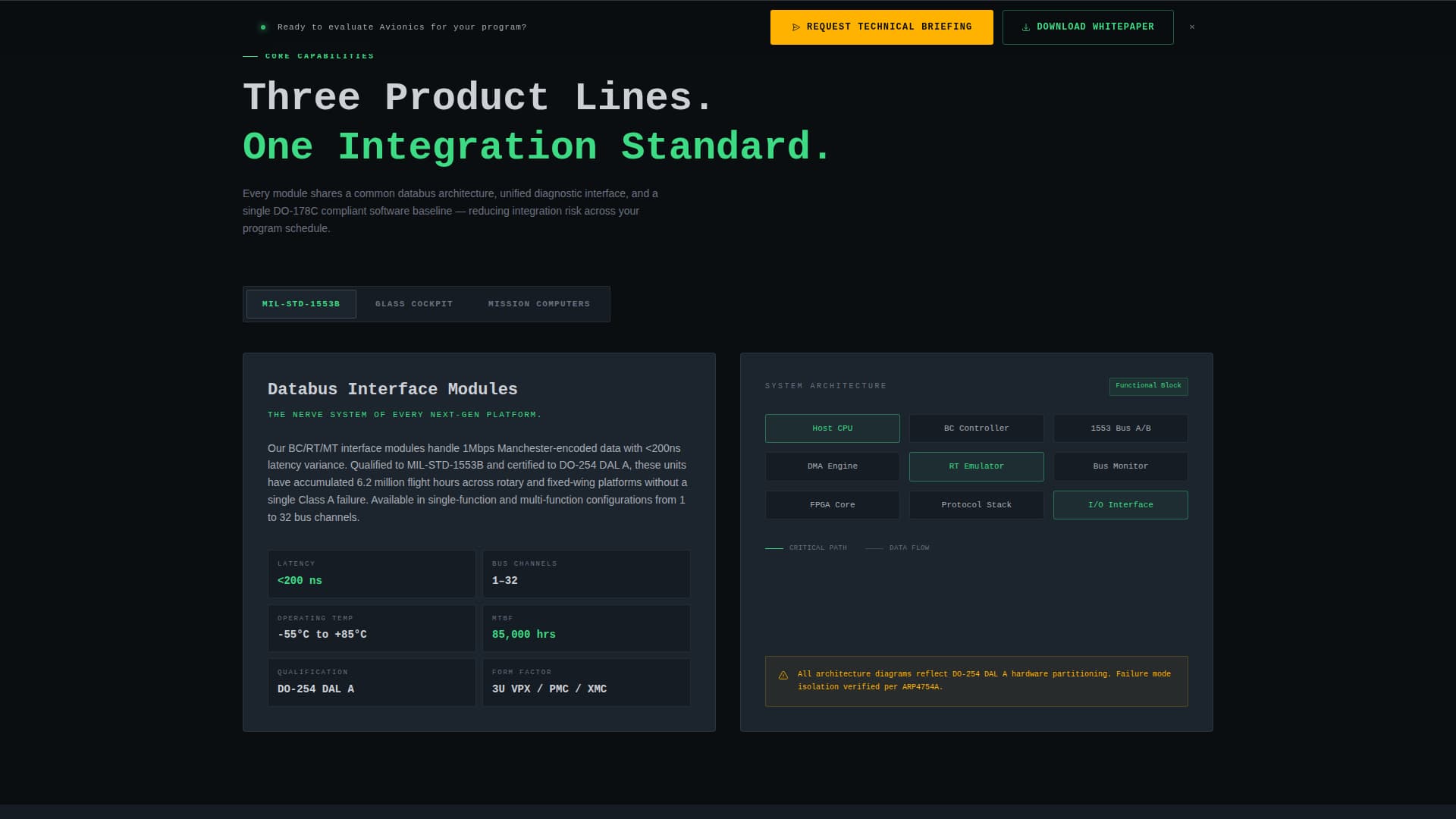
Task: Dismiss the top banner with the X
Action: click(x=1191, y=27)
